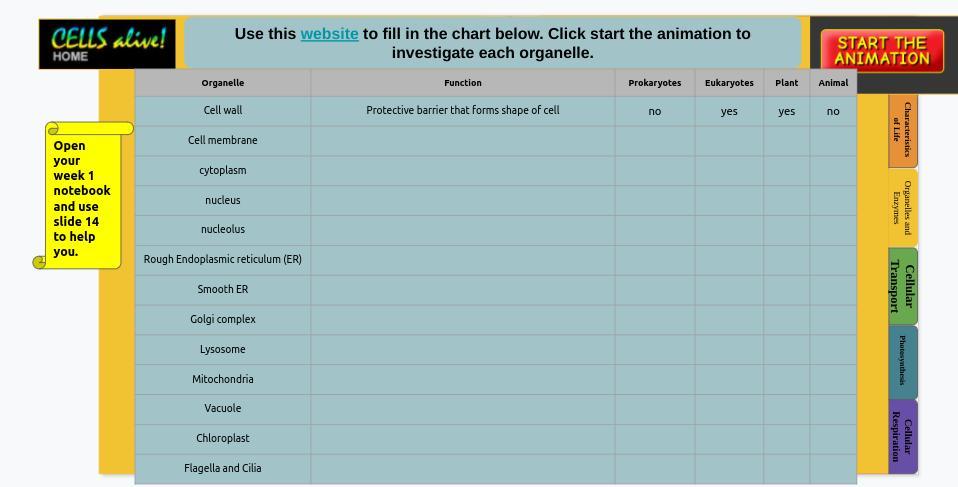Image resolution: width=958 pixels, height=487 pixels.
Task: Open the website hyperlink in instructions
Action: 329,34
